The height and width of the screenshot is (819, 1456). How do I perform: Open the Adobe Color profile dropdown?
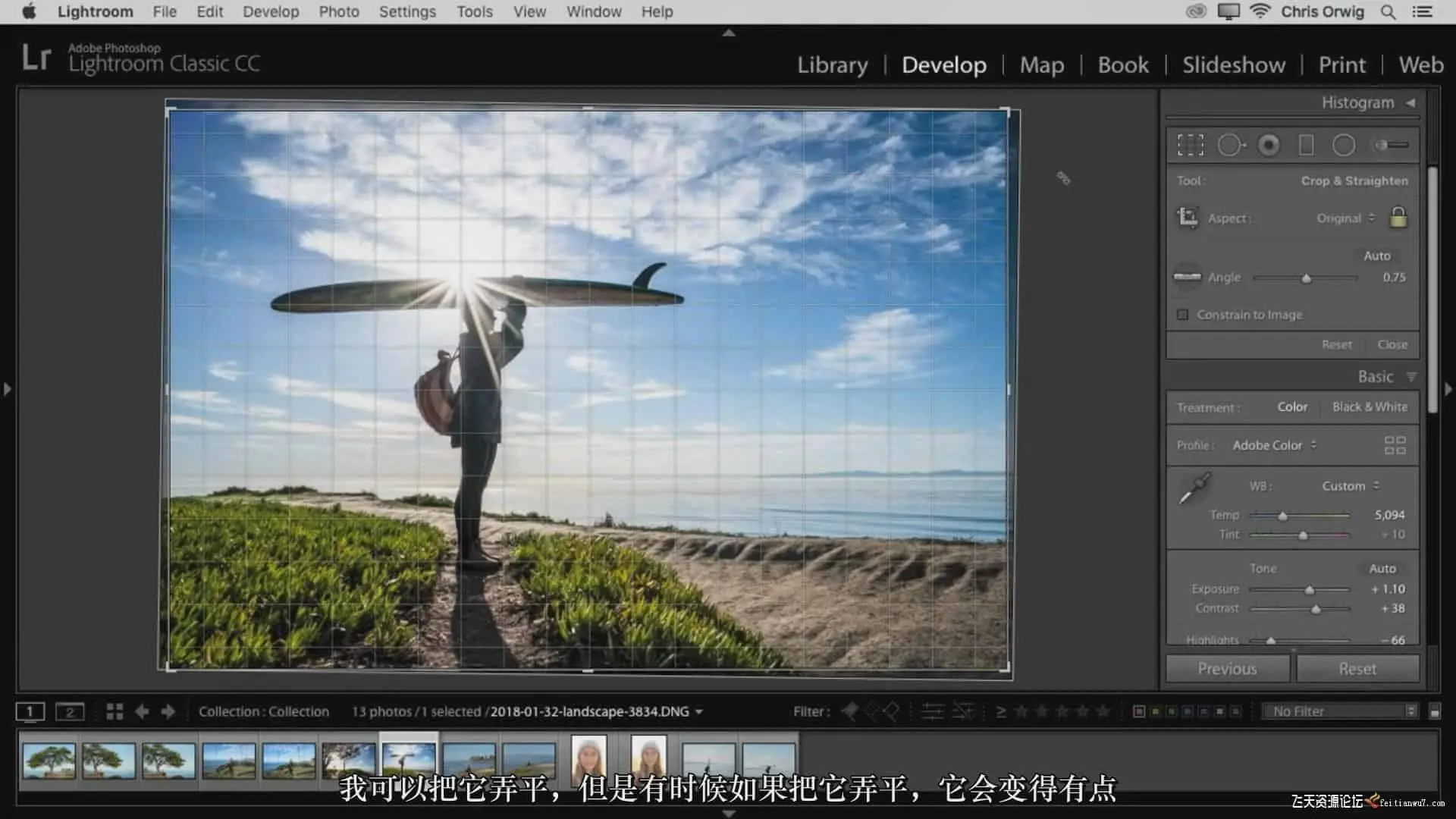pyautogui.click(x=1274, y=445)
